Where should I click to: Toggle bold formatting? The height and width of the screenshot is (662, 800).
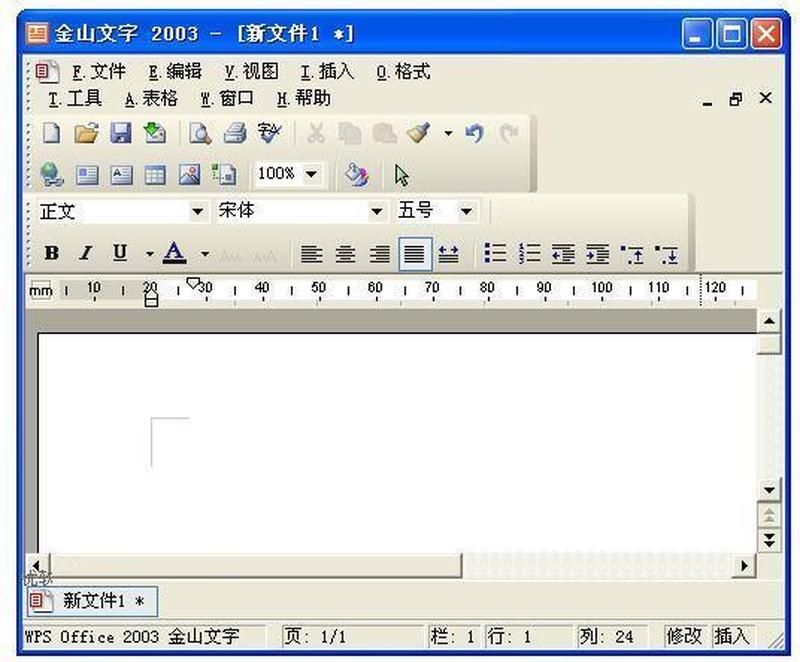click(52, 253)
